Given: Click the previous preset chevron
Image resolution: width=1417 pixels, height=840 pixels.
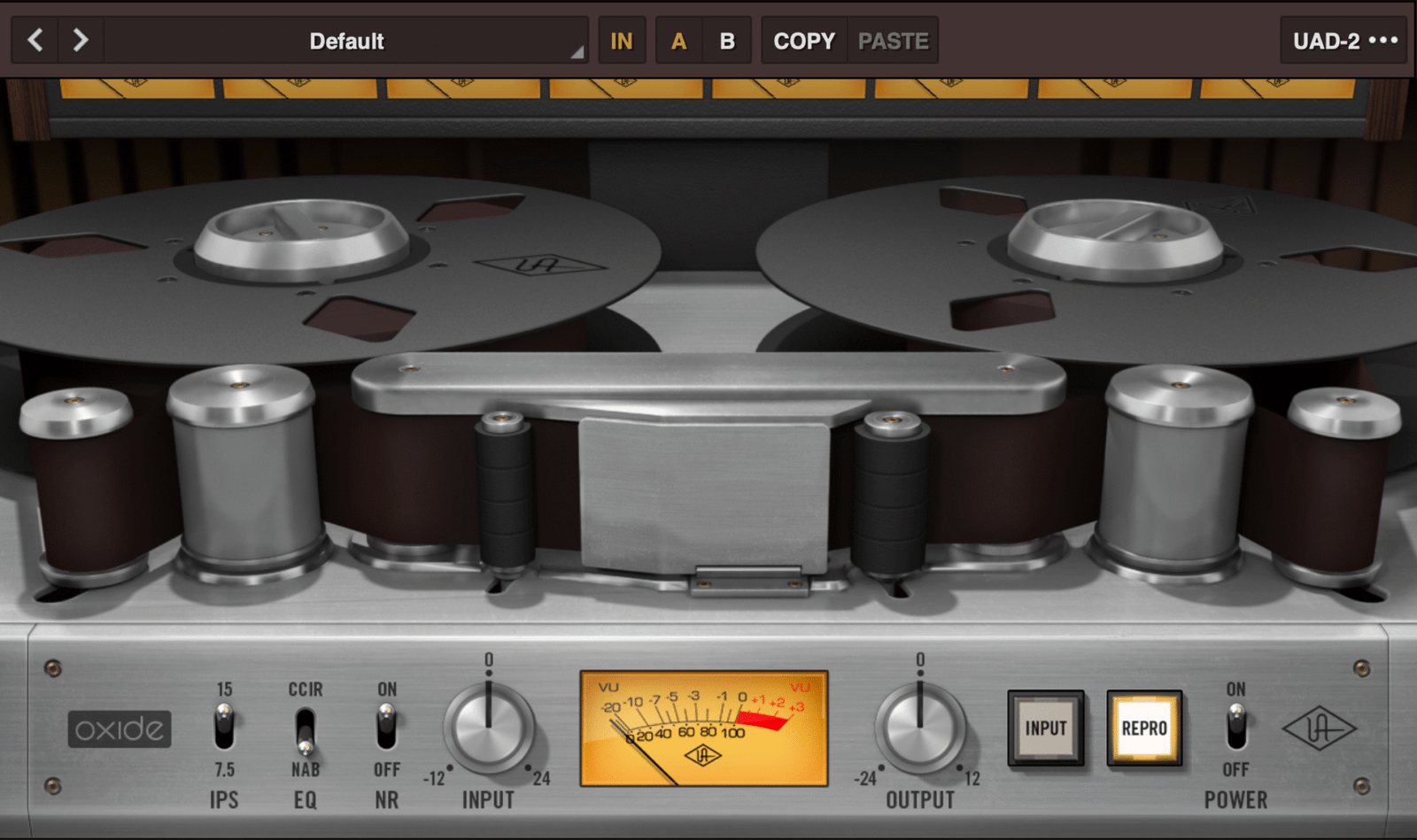Looking at the screenshot, I should point(35,40).
